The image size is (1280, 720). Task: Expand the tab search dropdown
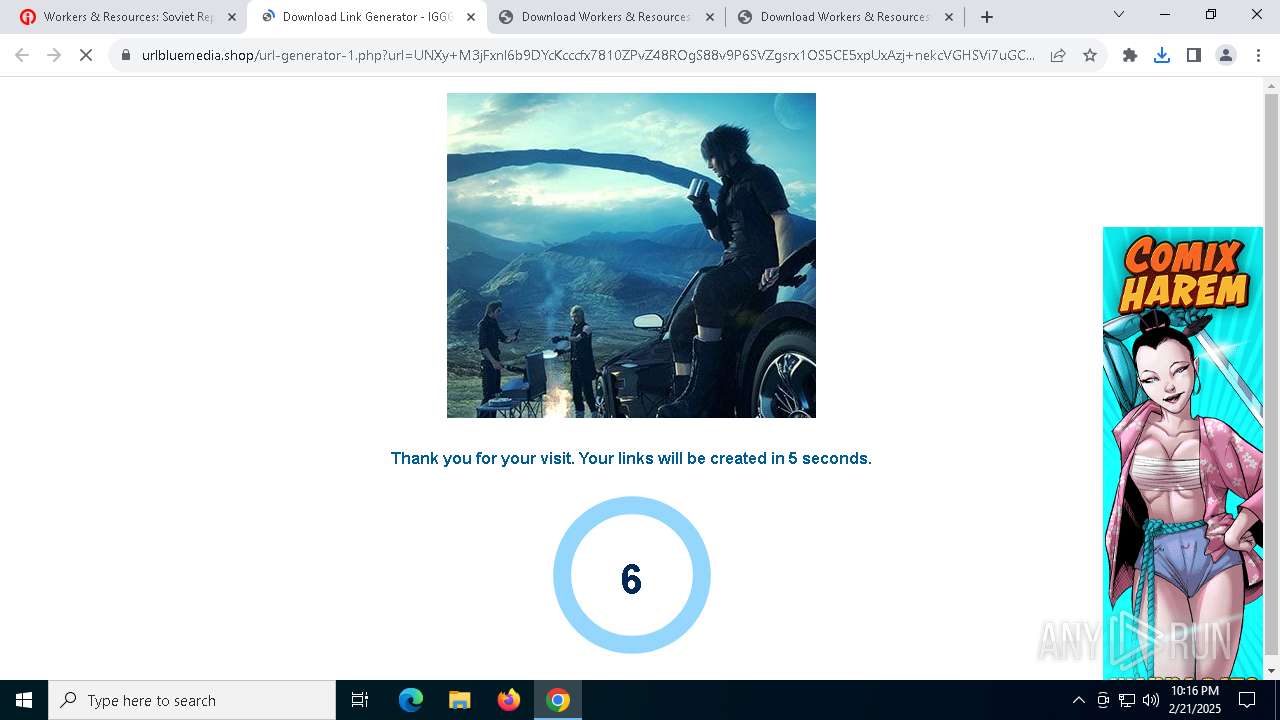(1119, 15)
